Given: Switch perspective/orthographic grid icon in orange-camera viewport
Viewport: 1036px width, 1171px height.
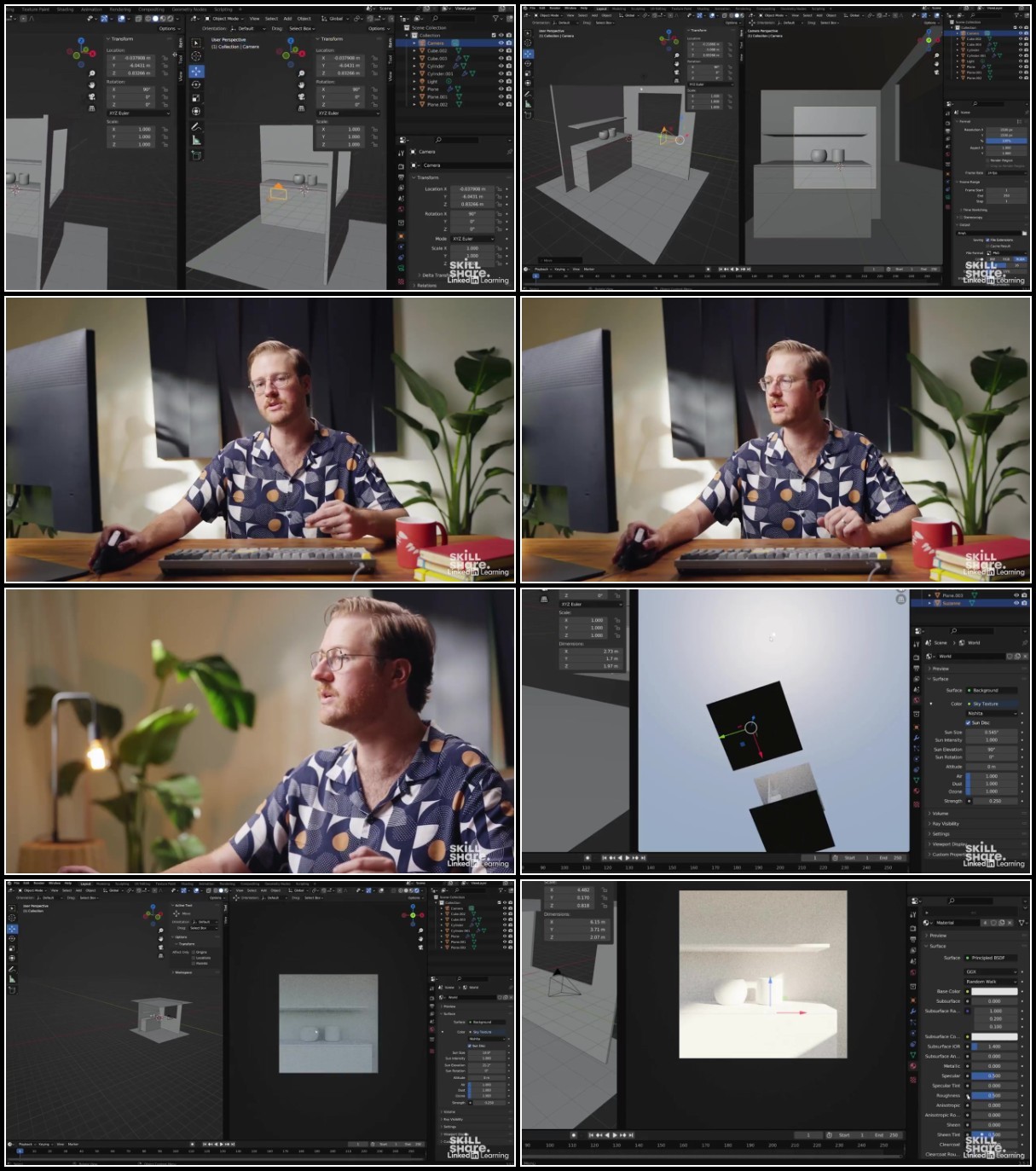Looking at the screenshot, I should pyautogui.click(x=301, y=108).
